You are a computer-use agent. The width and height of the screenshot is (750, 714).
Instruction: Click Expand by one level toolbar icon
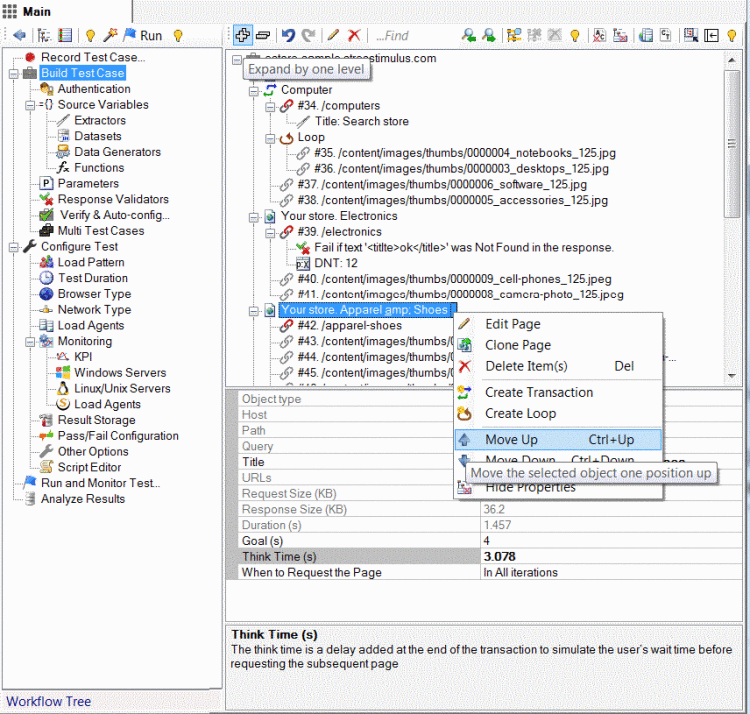[243, 35]
